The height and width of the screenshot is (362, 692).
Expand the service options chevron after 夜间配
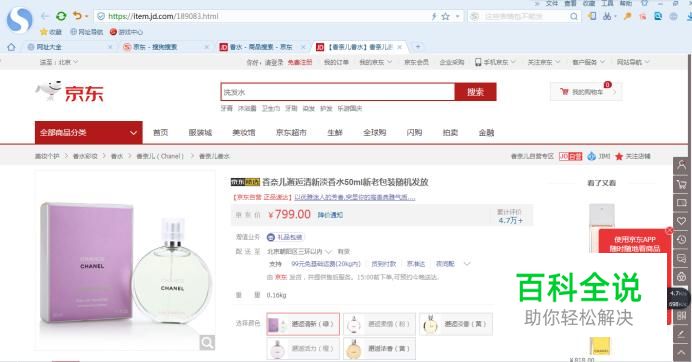(467, 264)
